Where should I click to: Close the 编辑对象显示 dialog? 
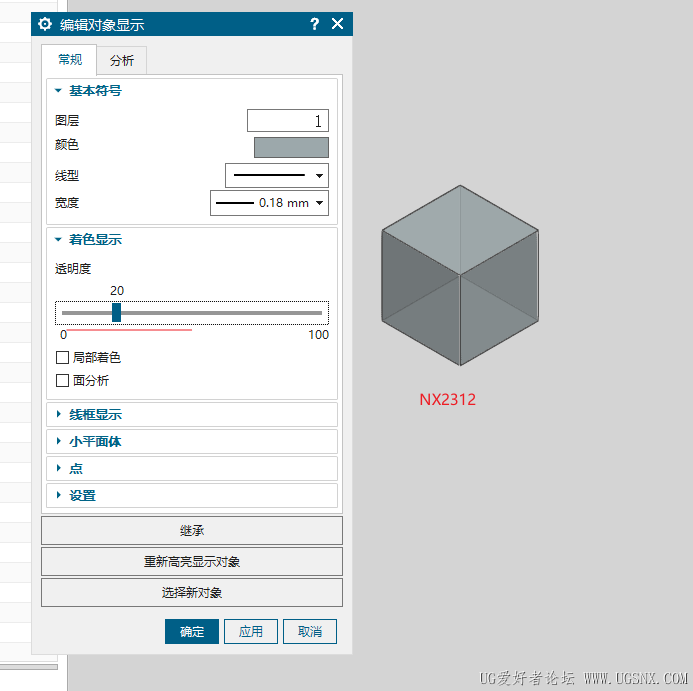pyautogui.click(x=337, y=24)
